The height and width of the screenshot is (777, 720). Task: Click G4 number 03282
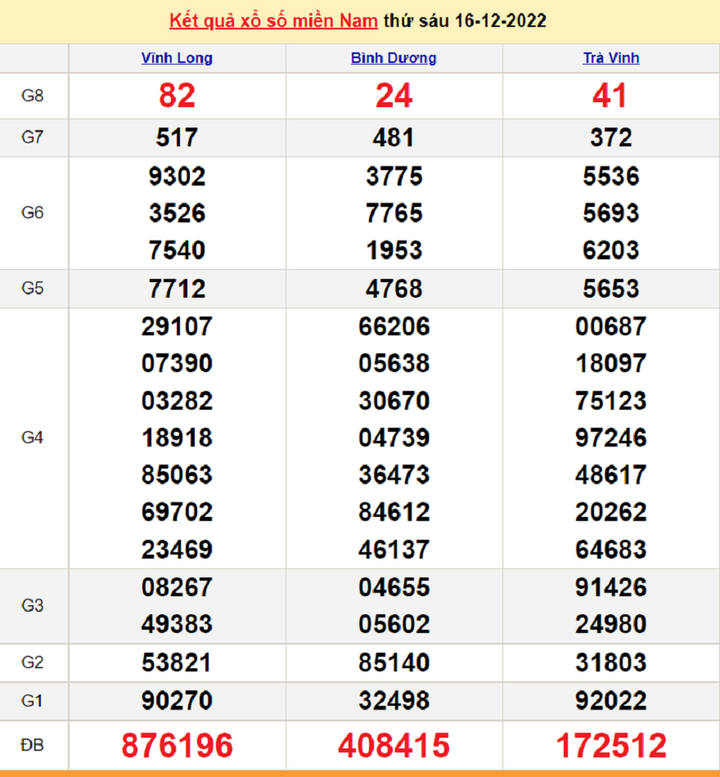tap(177, 400)
